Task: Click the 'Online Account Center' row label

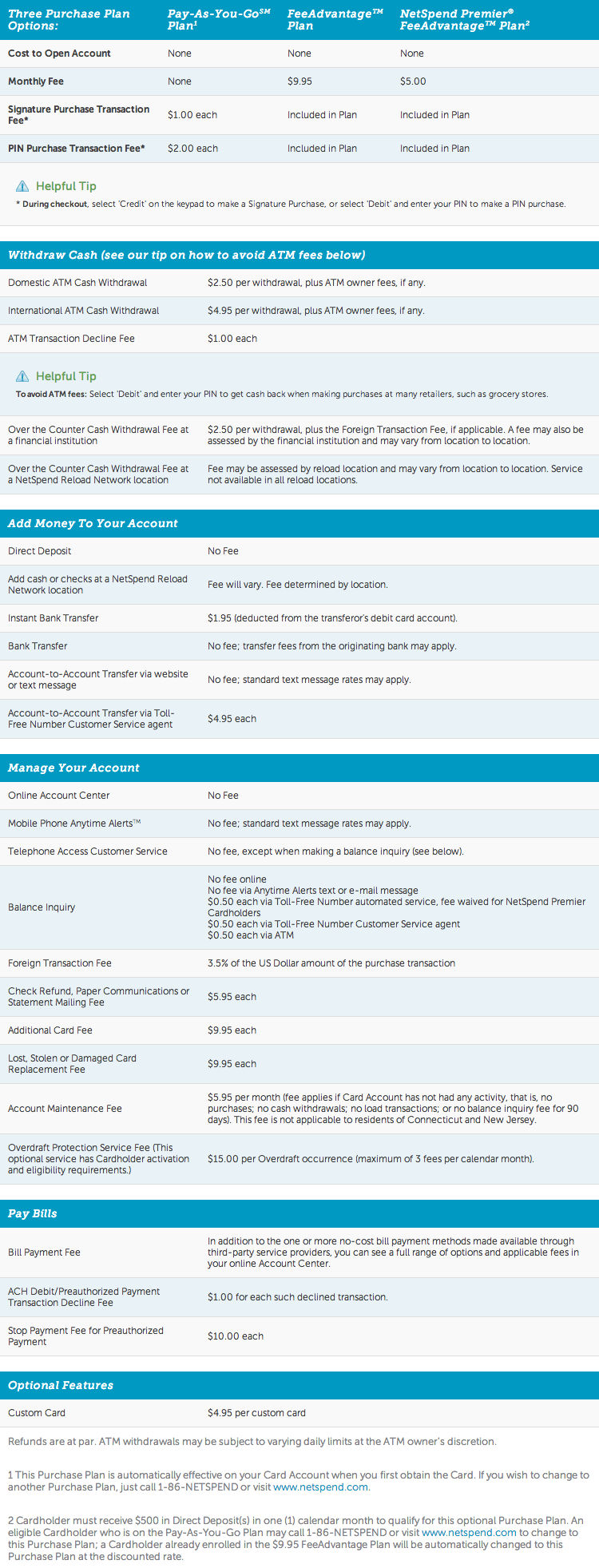Action: [x=59, y=796]
